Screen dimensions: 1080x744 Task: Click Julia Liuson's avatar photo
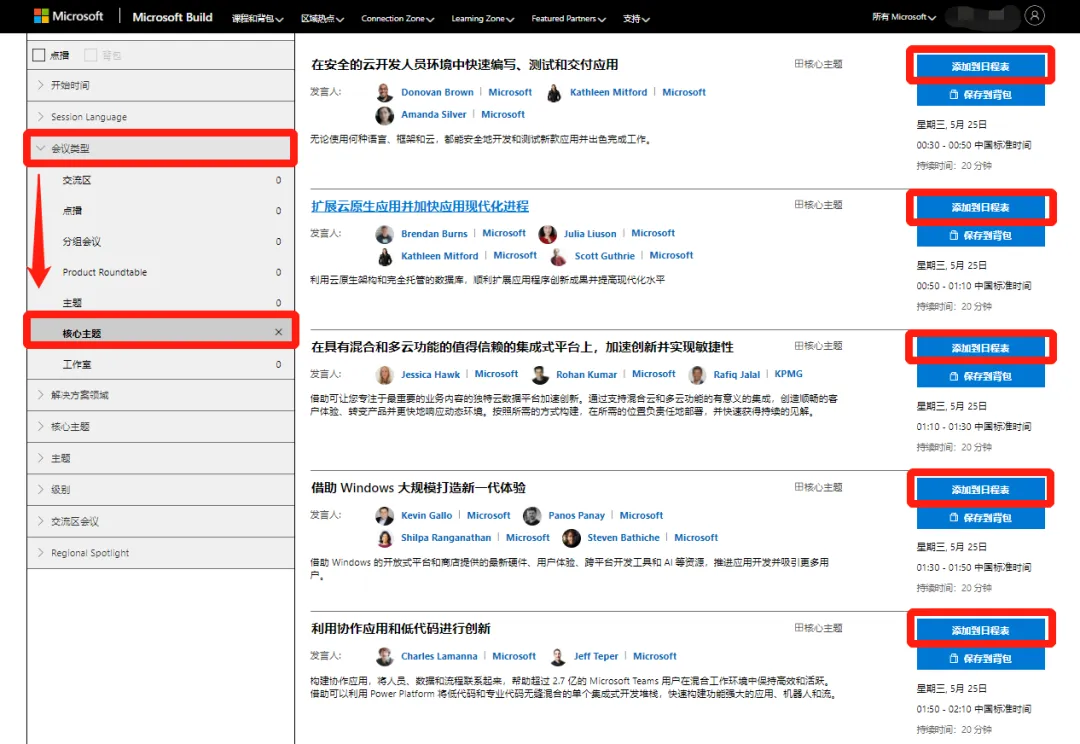tap(548, 234)
